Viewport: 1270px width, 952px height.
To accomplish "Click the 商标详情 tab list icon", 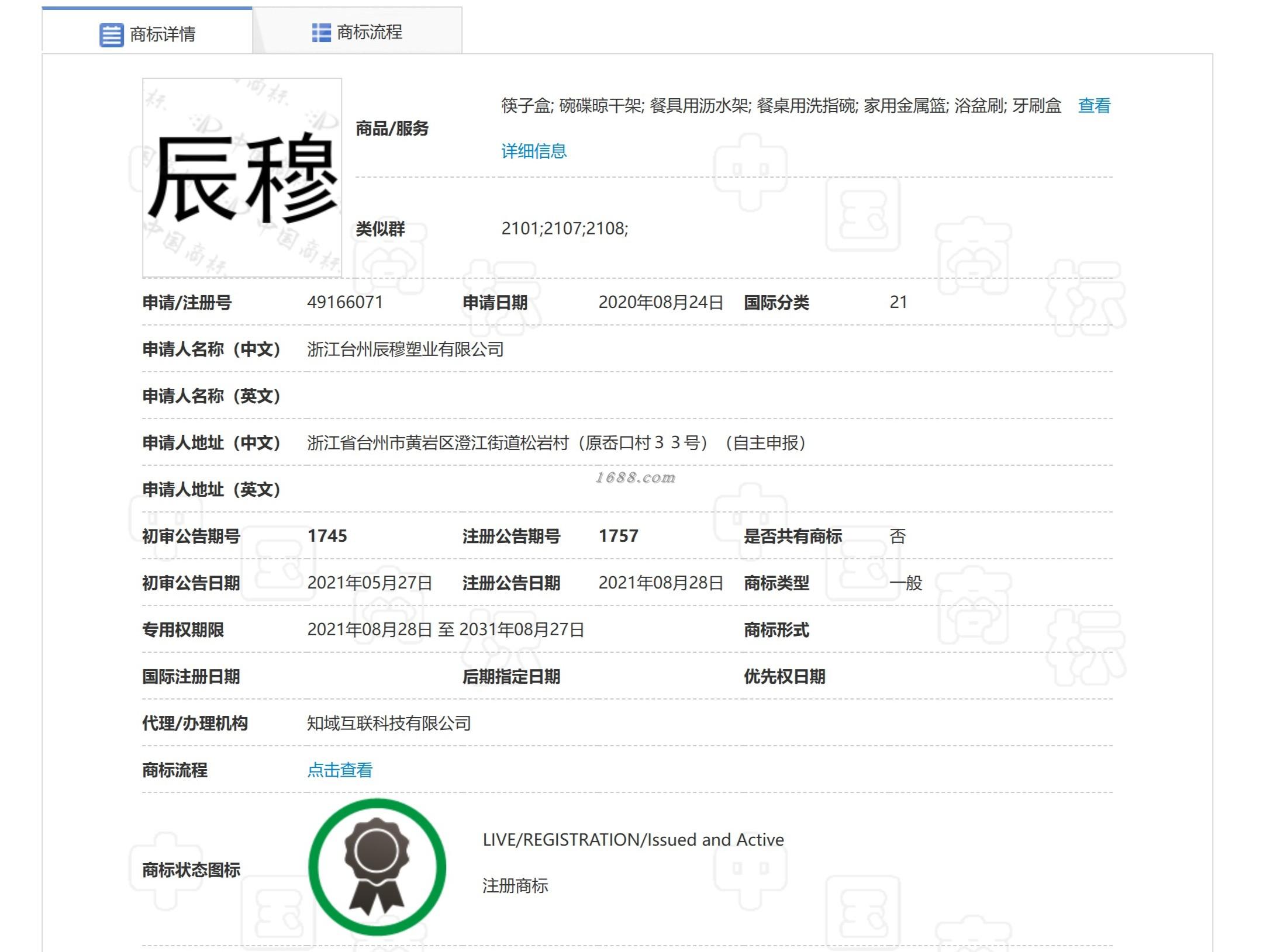I will click(x=111, y=34).
